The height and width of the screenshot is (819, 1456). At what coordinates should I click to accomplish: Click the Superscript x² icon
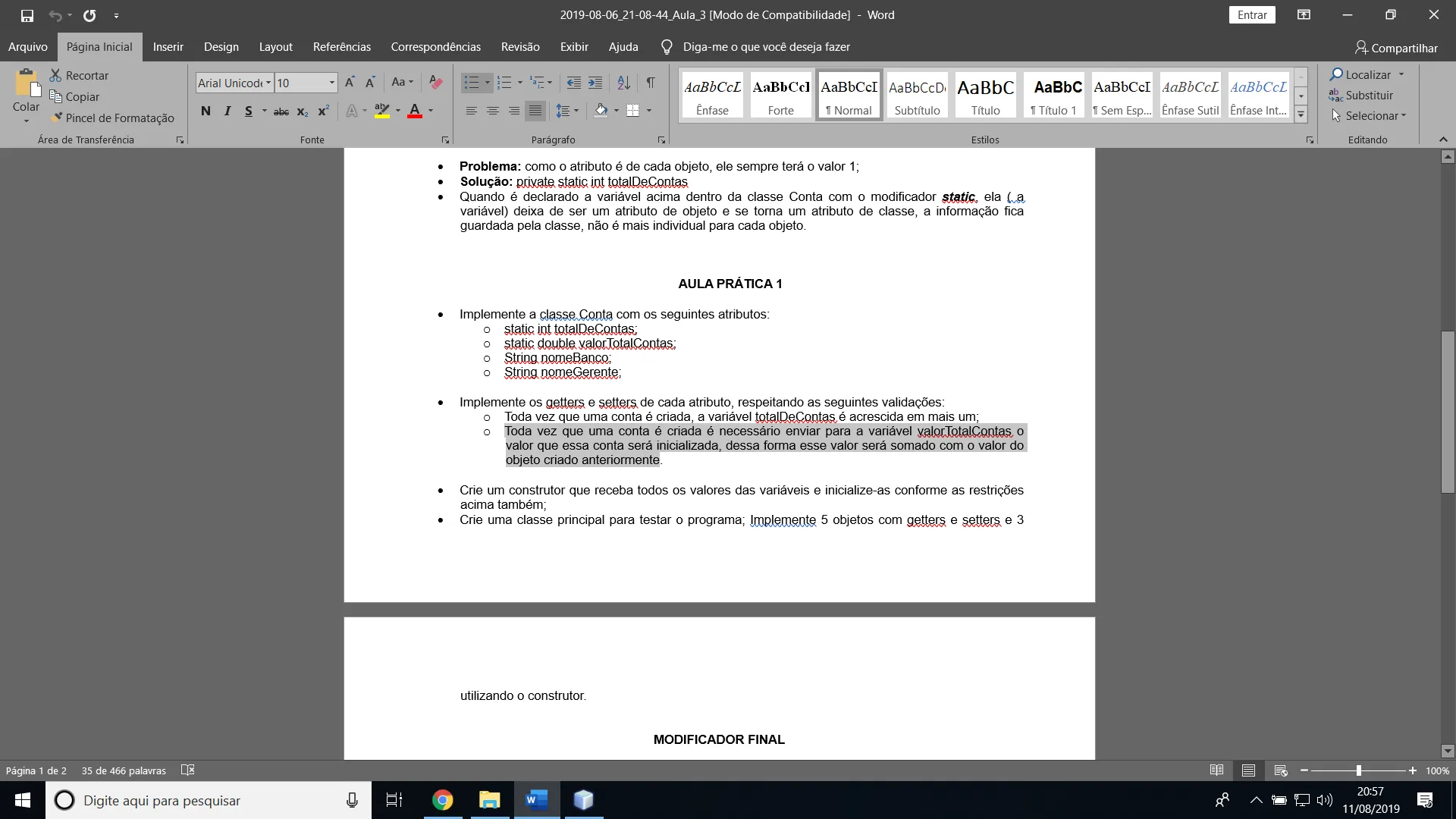(x=323, y=111)
